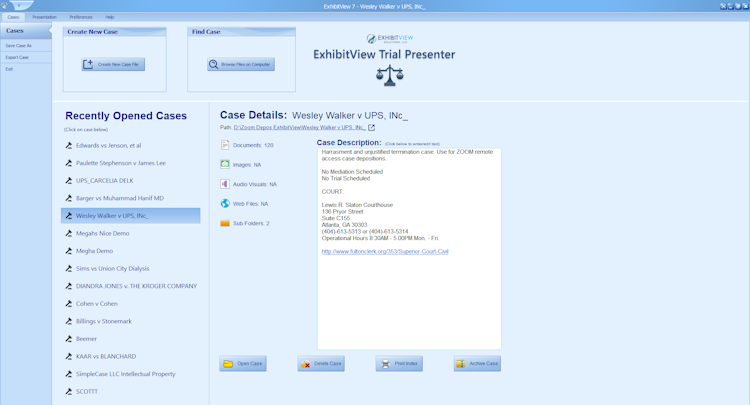Click the Audio Visuals: NA label
Viewport: 750px width, 405px height.
tap(254, 185)
